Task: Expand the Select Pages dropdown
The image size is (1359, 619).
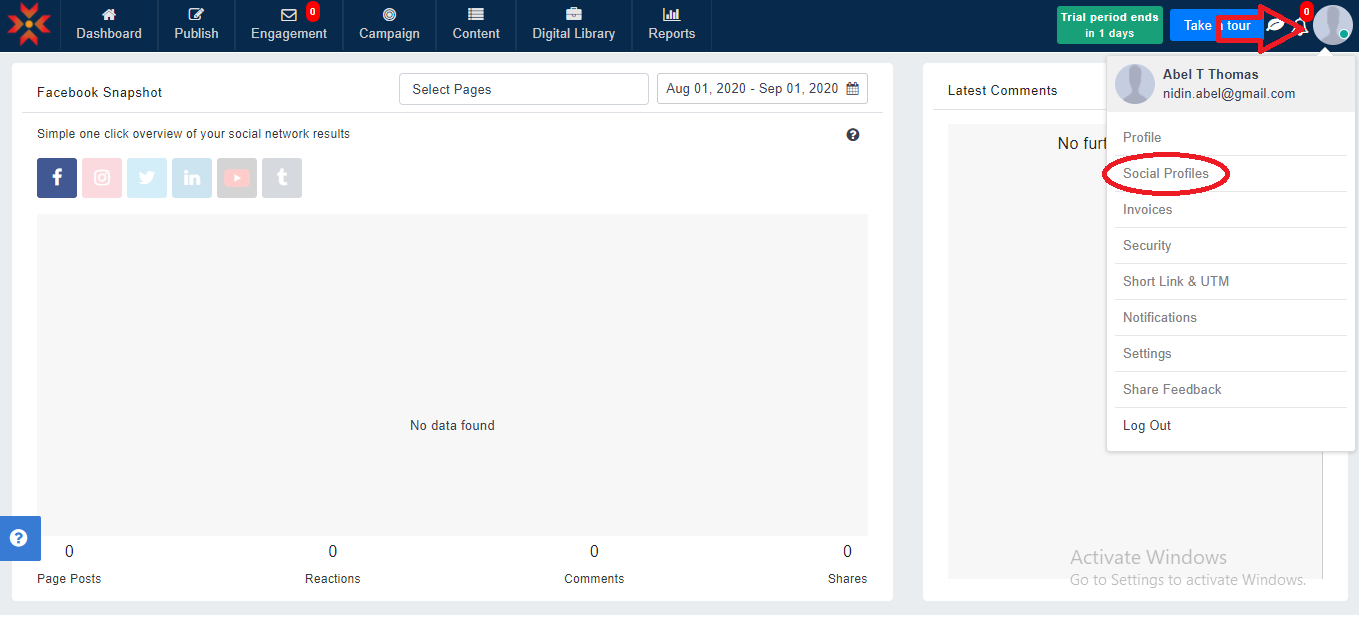Action: click(x=523, y=89)
